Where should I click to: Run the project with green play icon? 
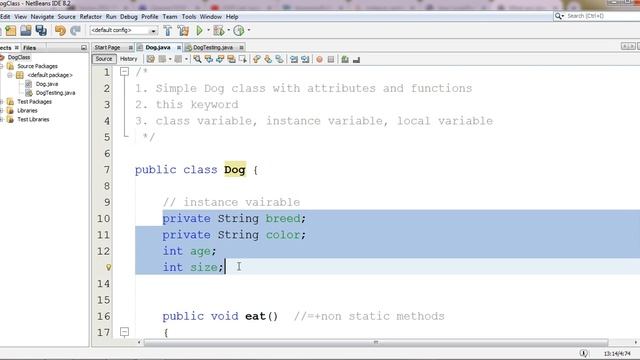[x=200, y=31]
